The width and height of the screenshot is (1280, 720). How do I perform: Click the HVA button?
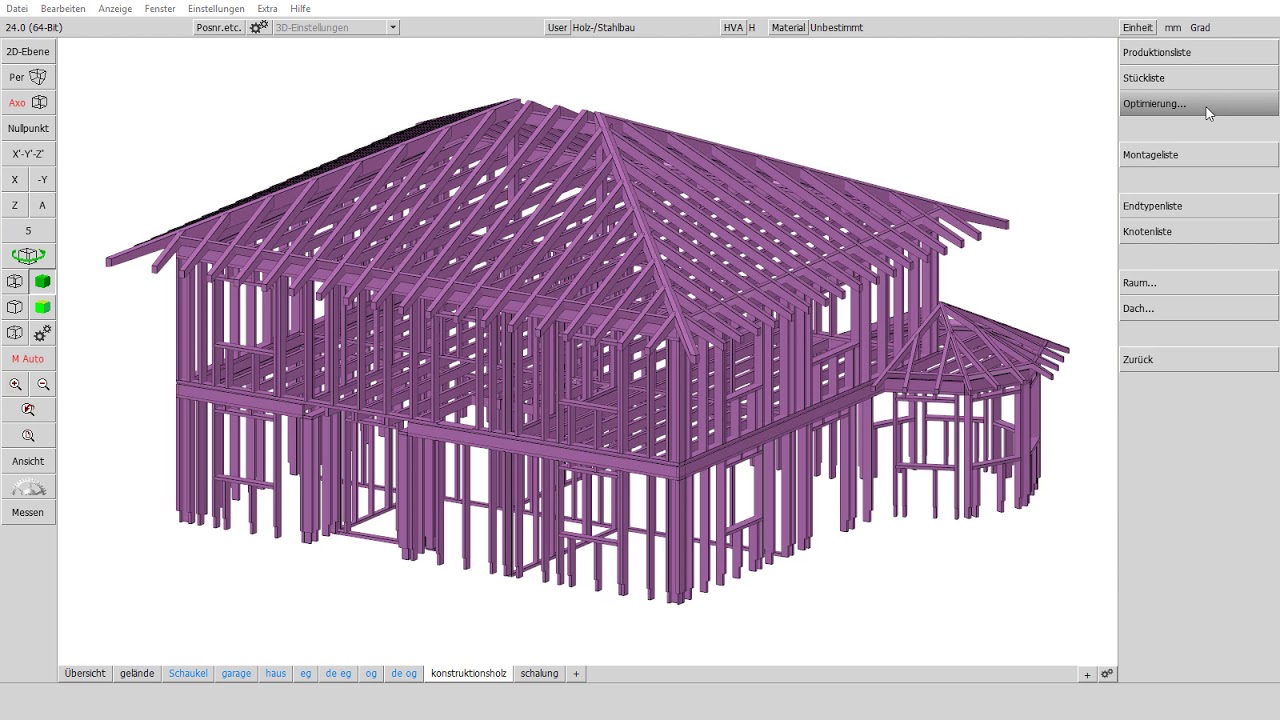click(x=733, y=27)
